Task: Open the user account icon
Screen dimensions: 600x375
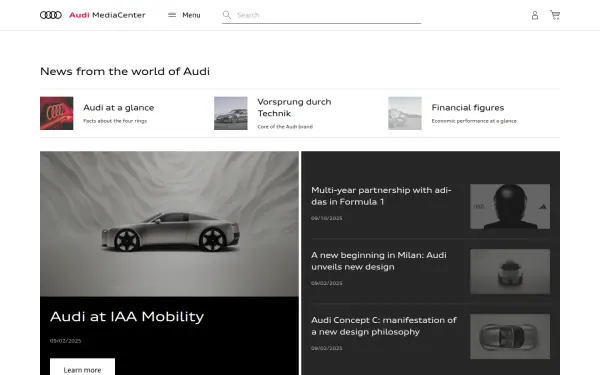Action: tap(535, 15)
